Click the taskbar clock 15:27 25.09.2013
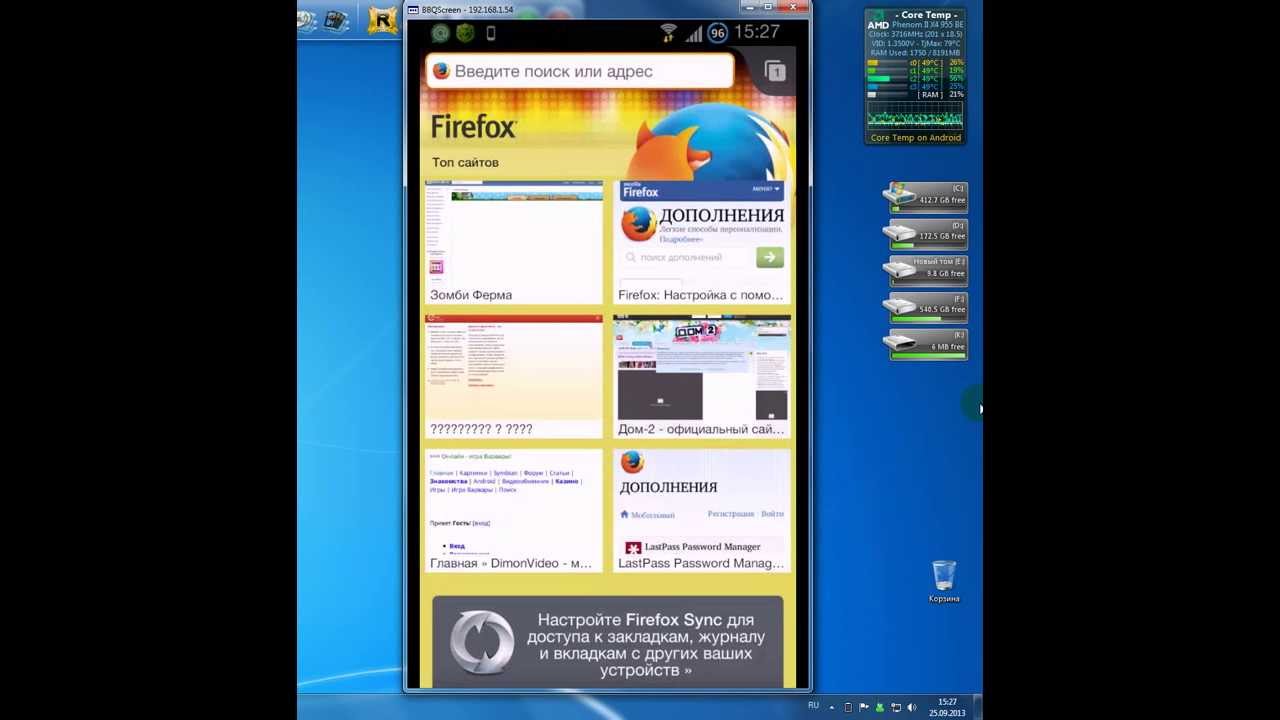This screenshot has height=720, width=1280. (947, 707)
